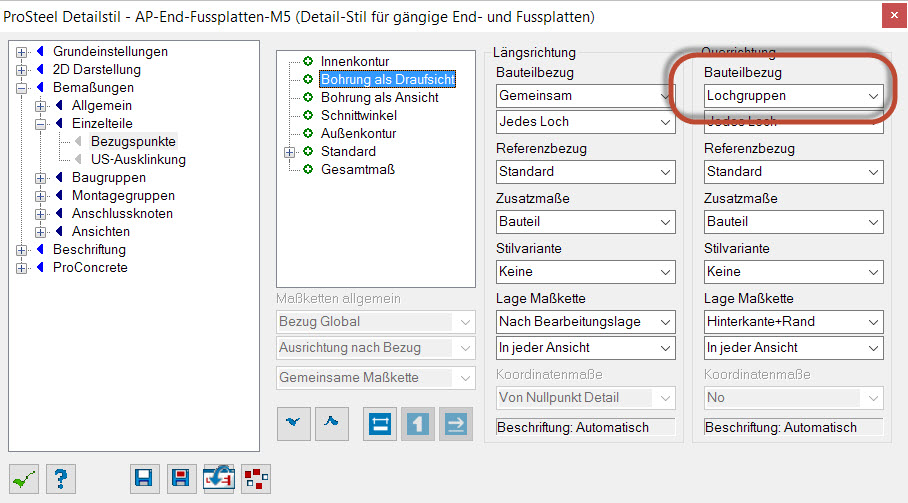Image resolution: width=908 pixels, height=503 pixels.
Task: Click the move down arrow icon
Action: pyautogui.click(x=294, y=423)
